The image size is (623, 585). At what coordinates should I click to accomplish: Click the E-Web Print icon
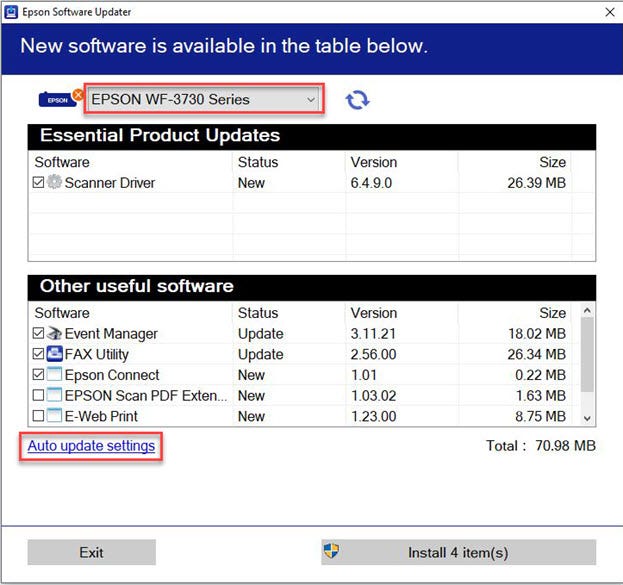(x=54, y=416)
